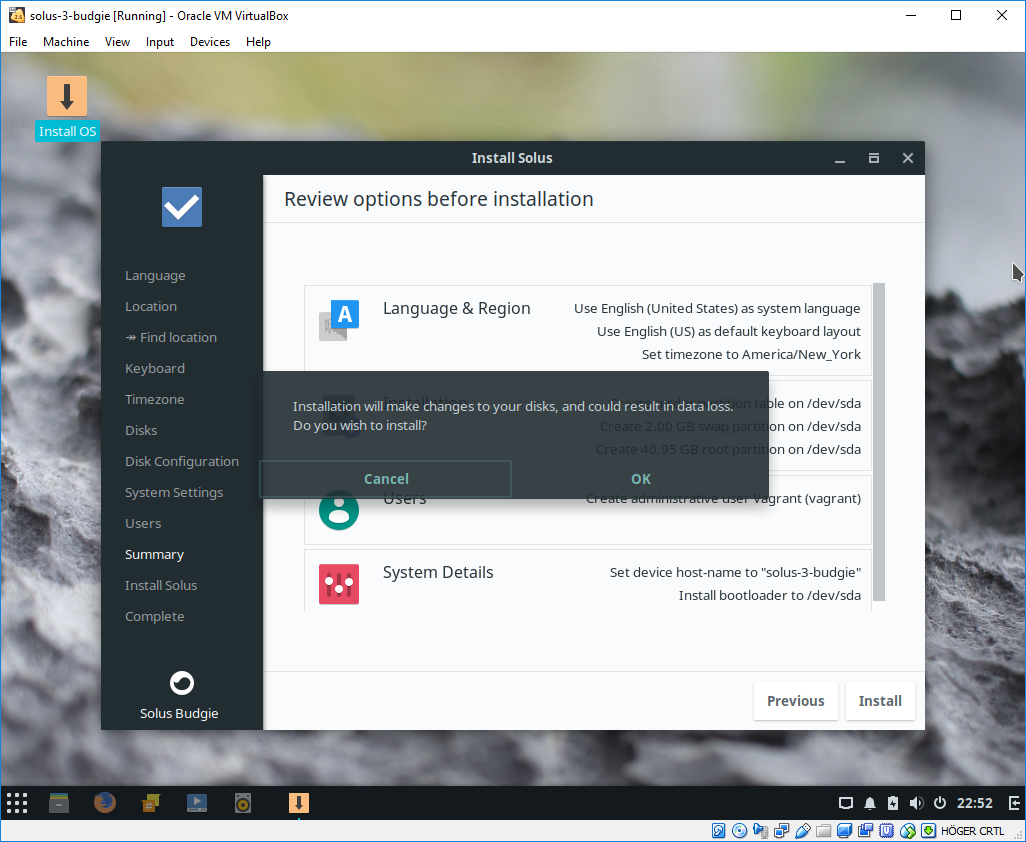Launch Firefox from the taskbar
The width and height of the screenshot is (1026, 842).
(x=105, y=803)
